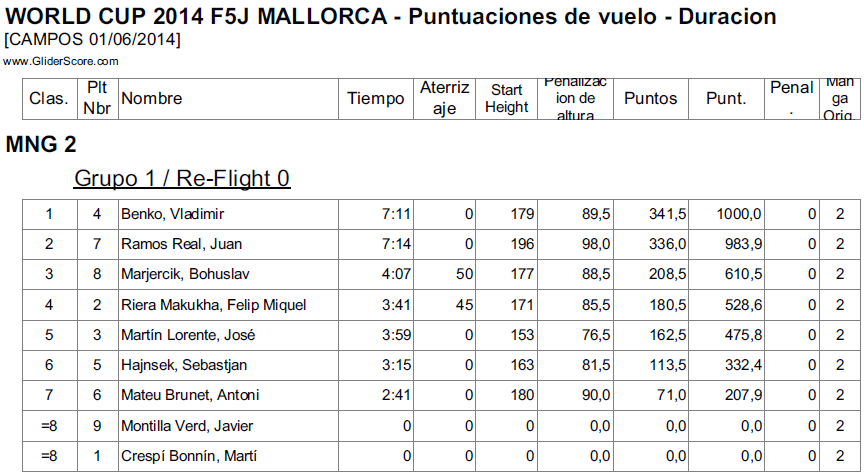Click pilot name Benko, Vladimir

[172, 214]
